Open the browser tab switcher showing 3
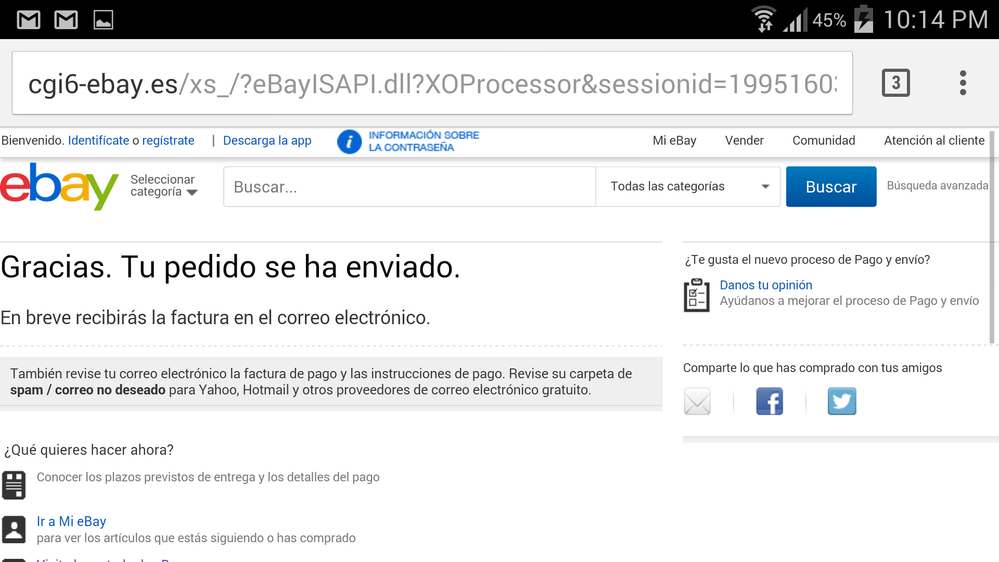The image size is (999, 562). [895, 83]
